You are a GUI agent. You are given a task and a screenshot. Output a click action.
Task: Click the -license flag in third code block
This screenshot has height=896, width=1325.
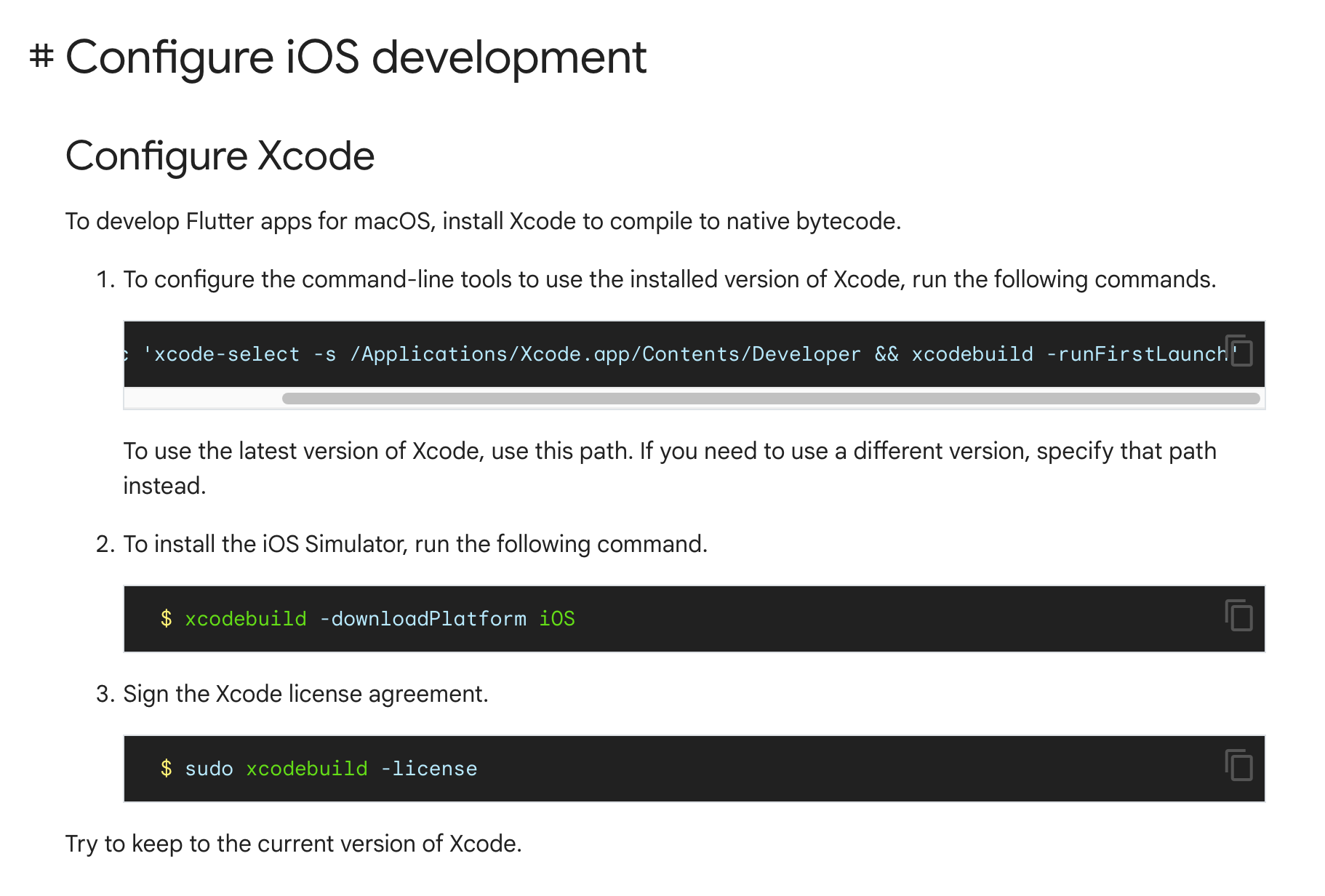429,769
